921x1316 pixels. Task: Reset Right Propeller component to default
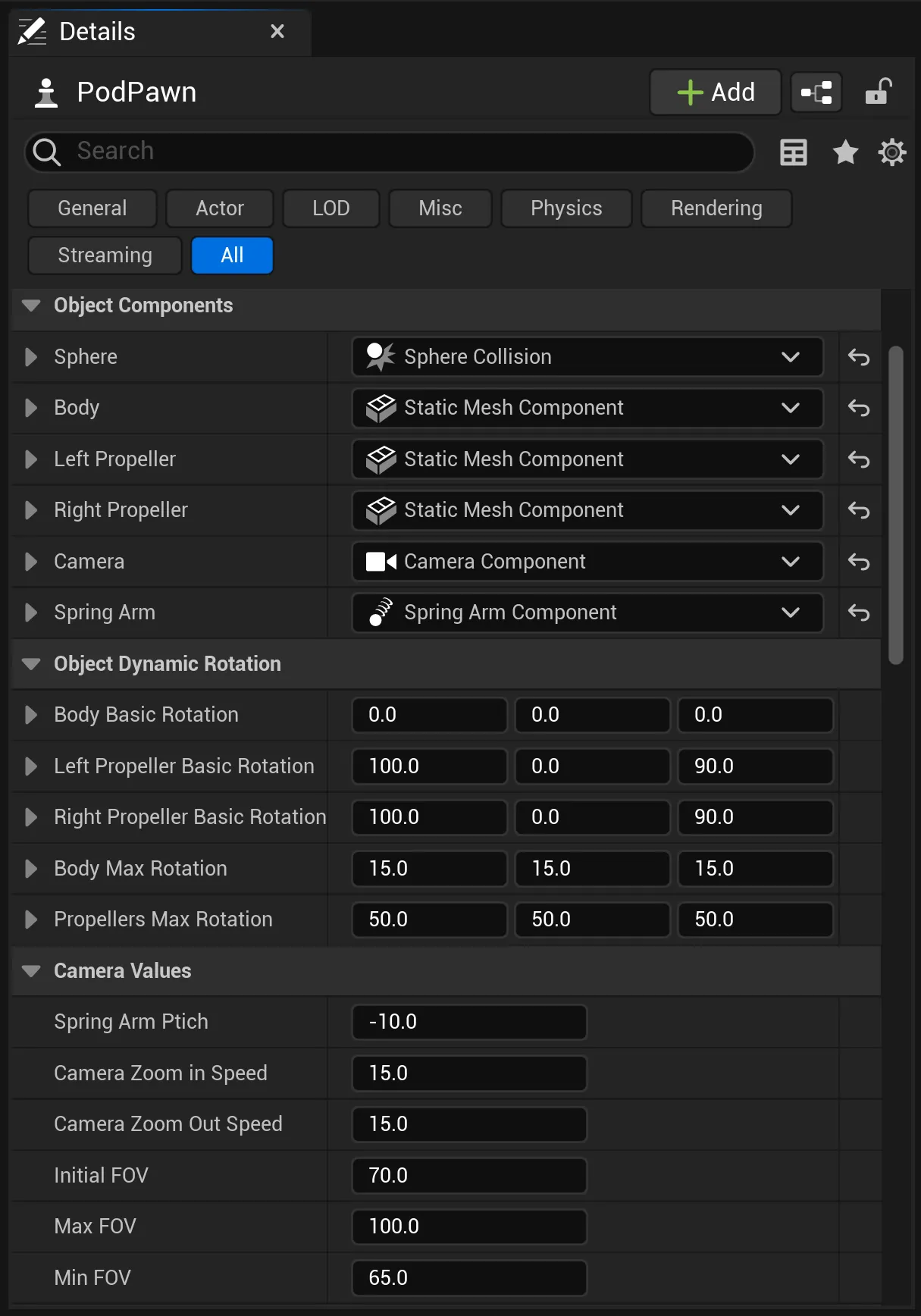(859, 510)
